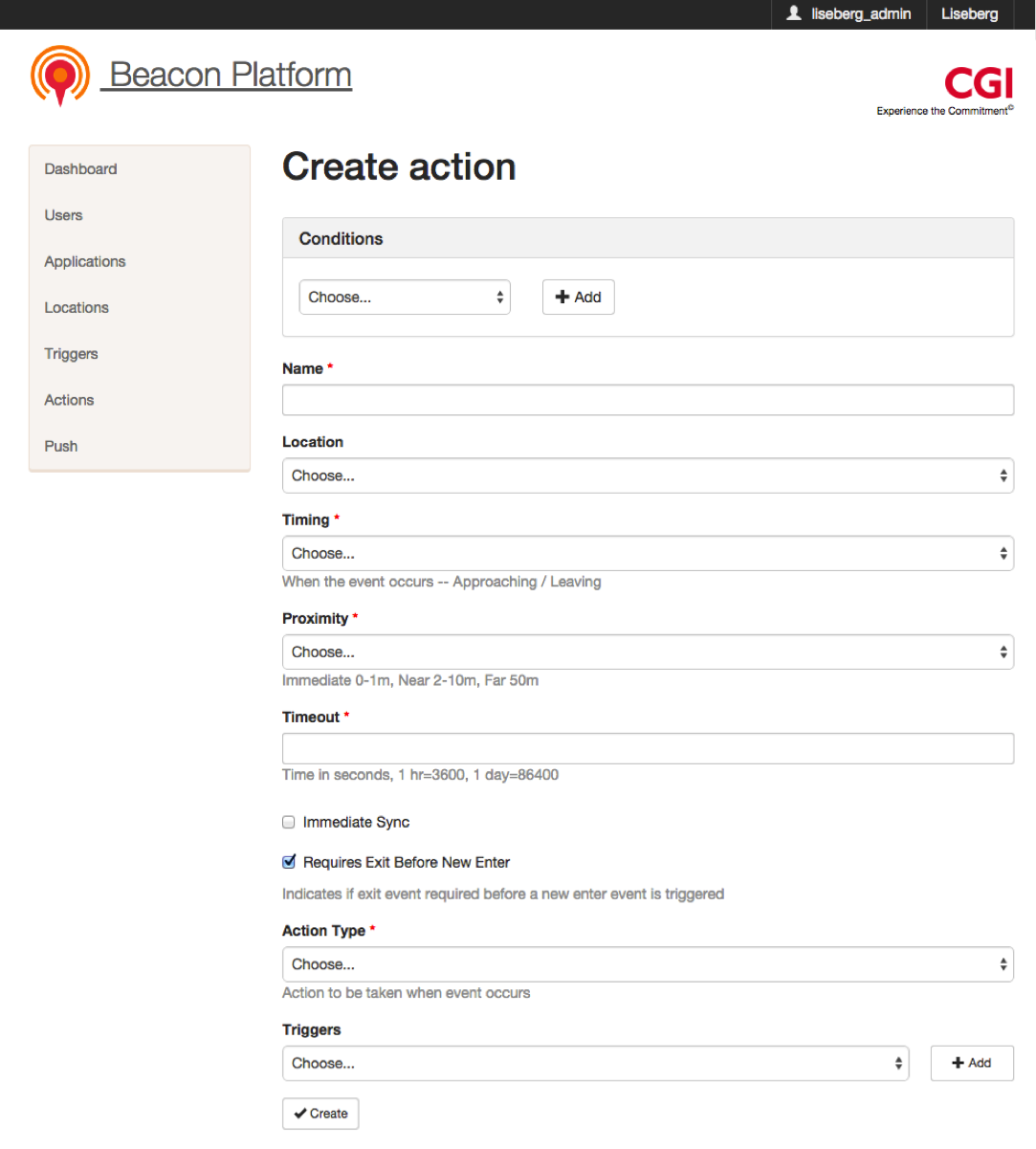
Task: Open the Location dropdown
Action: [x=648, y=475]
